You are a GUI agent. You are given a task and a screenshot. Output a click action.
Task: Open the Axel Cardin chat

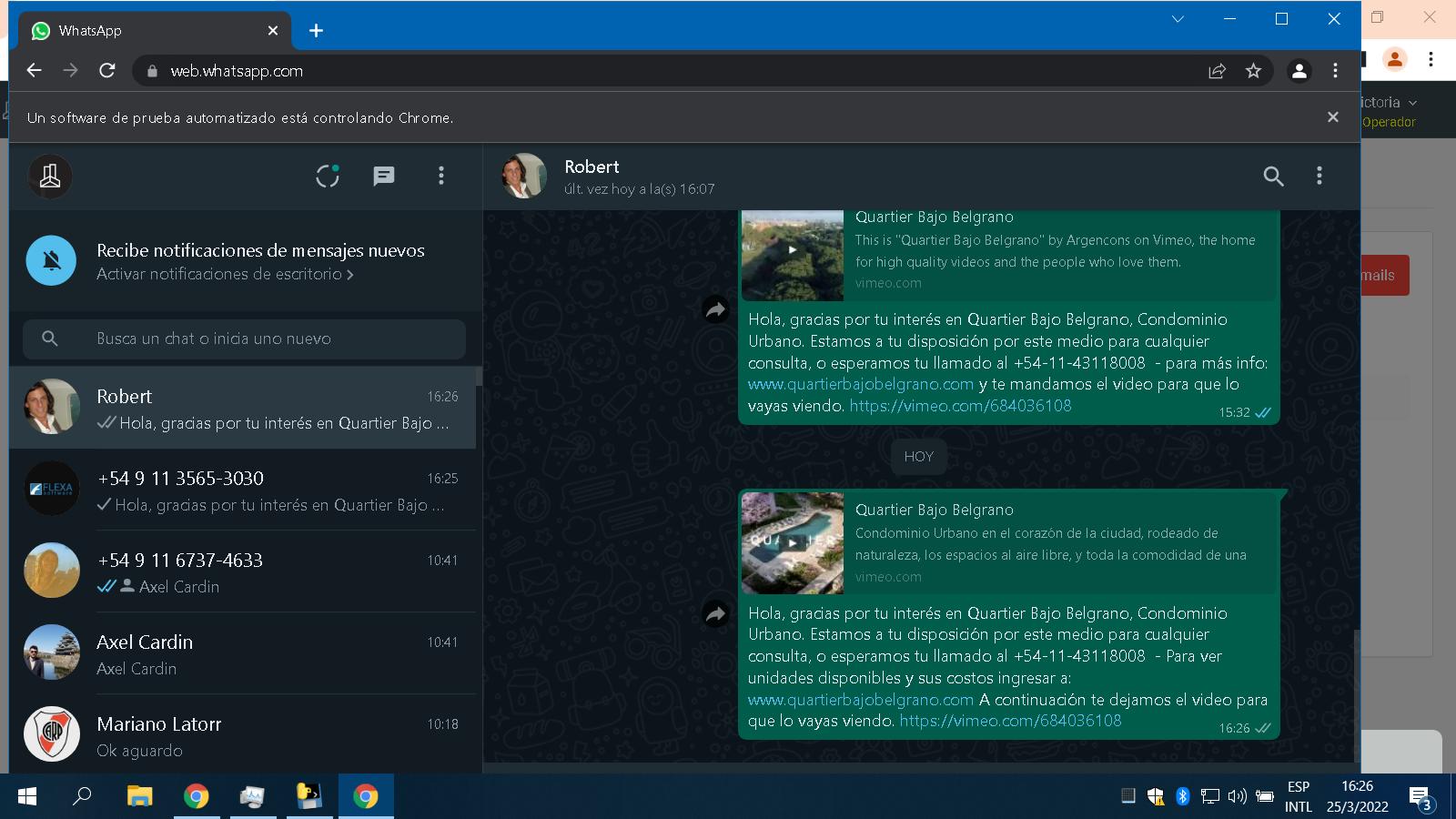click(x=242, y=653)
